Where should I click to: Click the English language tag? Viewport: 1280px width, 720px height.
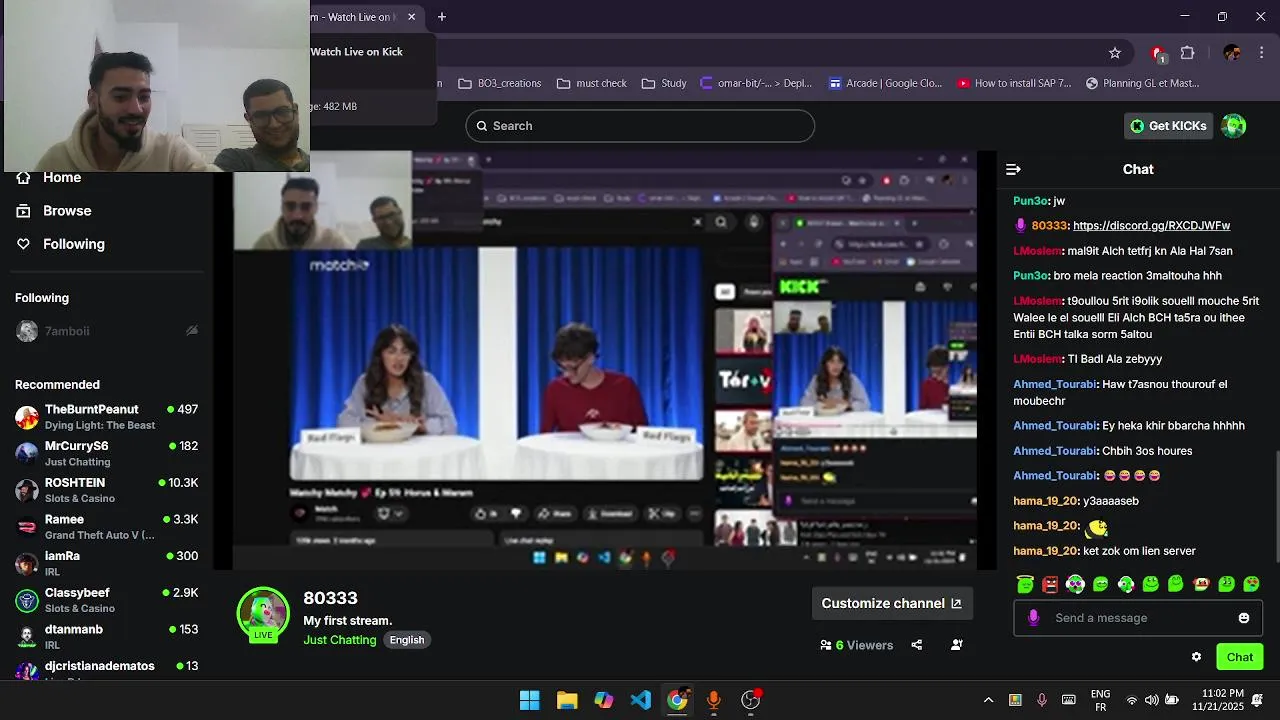point(407,640)
